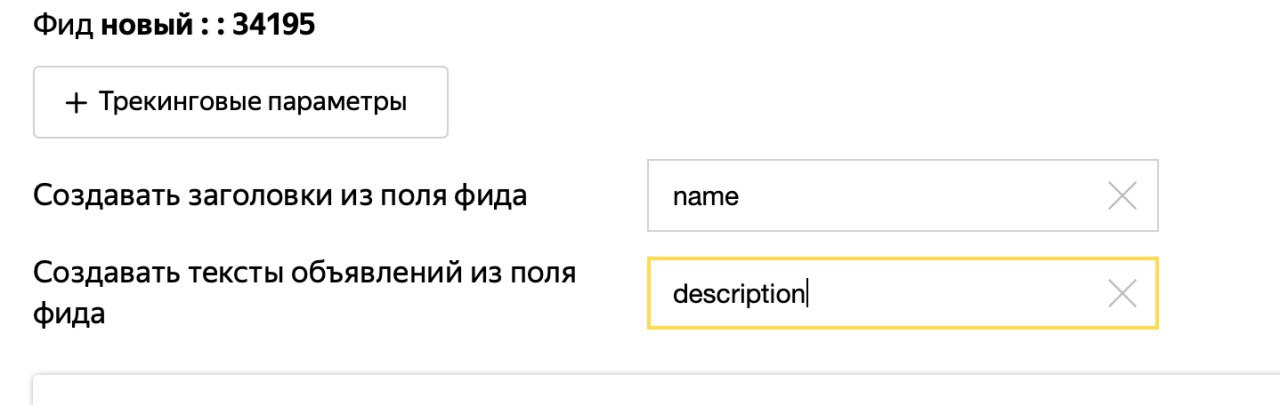Click the label Создавать тексты объявлений из поля
The height and width of the screenshot is (405, 1280).
tap(304, 273)
